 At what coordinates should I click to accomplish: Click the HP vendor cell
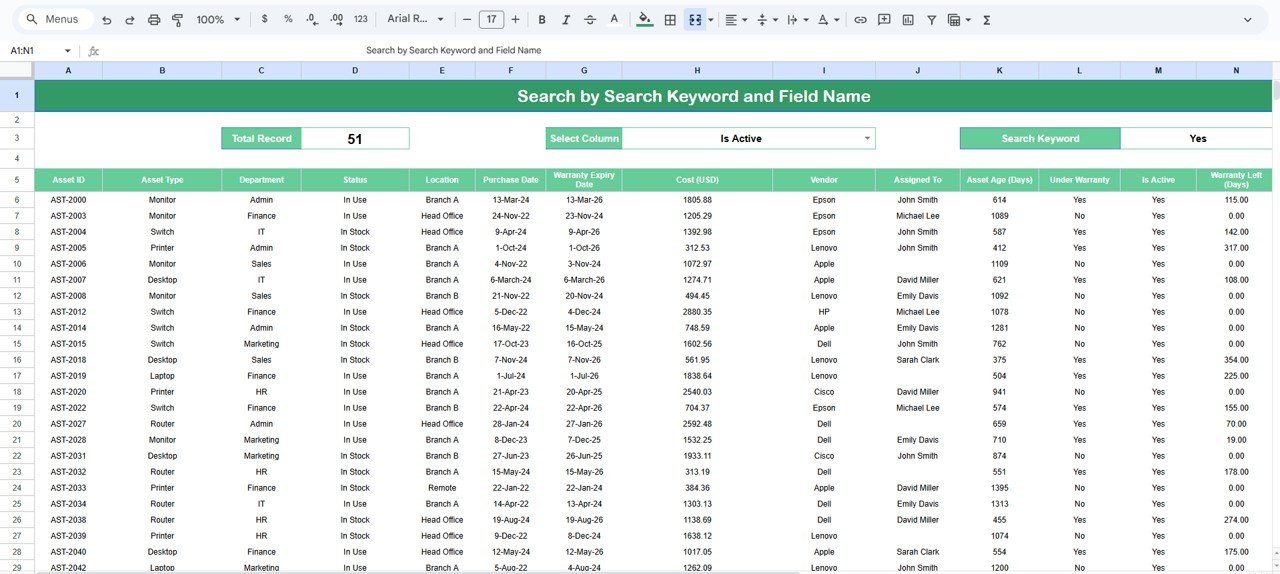(824, 312)
